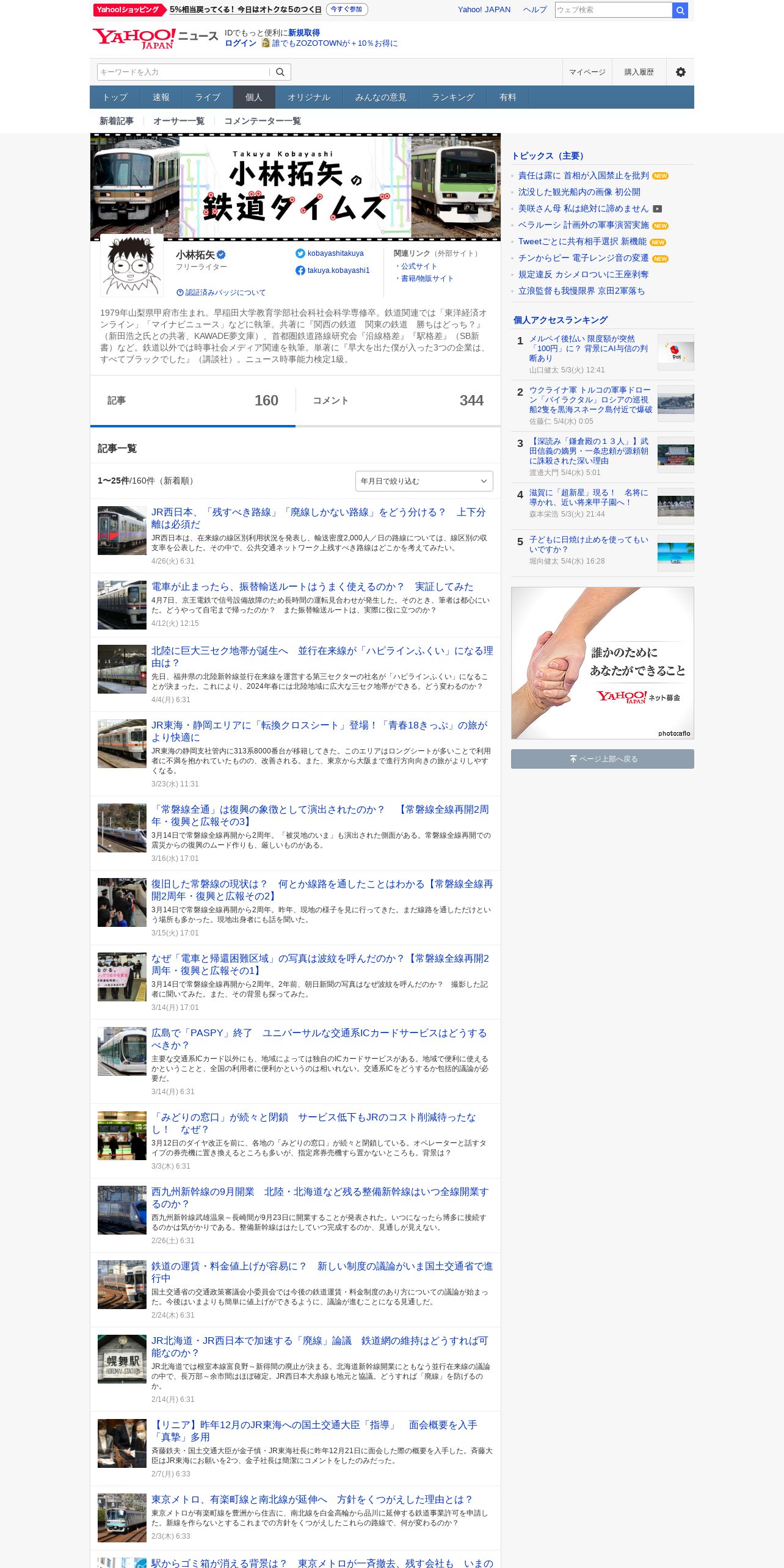Open topic 責任は露に 首相が入国禁止を批判
Image resolution: width=784 pixels, height=1568 pixels.
click(x=583, y=176)
